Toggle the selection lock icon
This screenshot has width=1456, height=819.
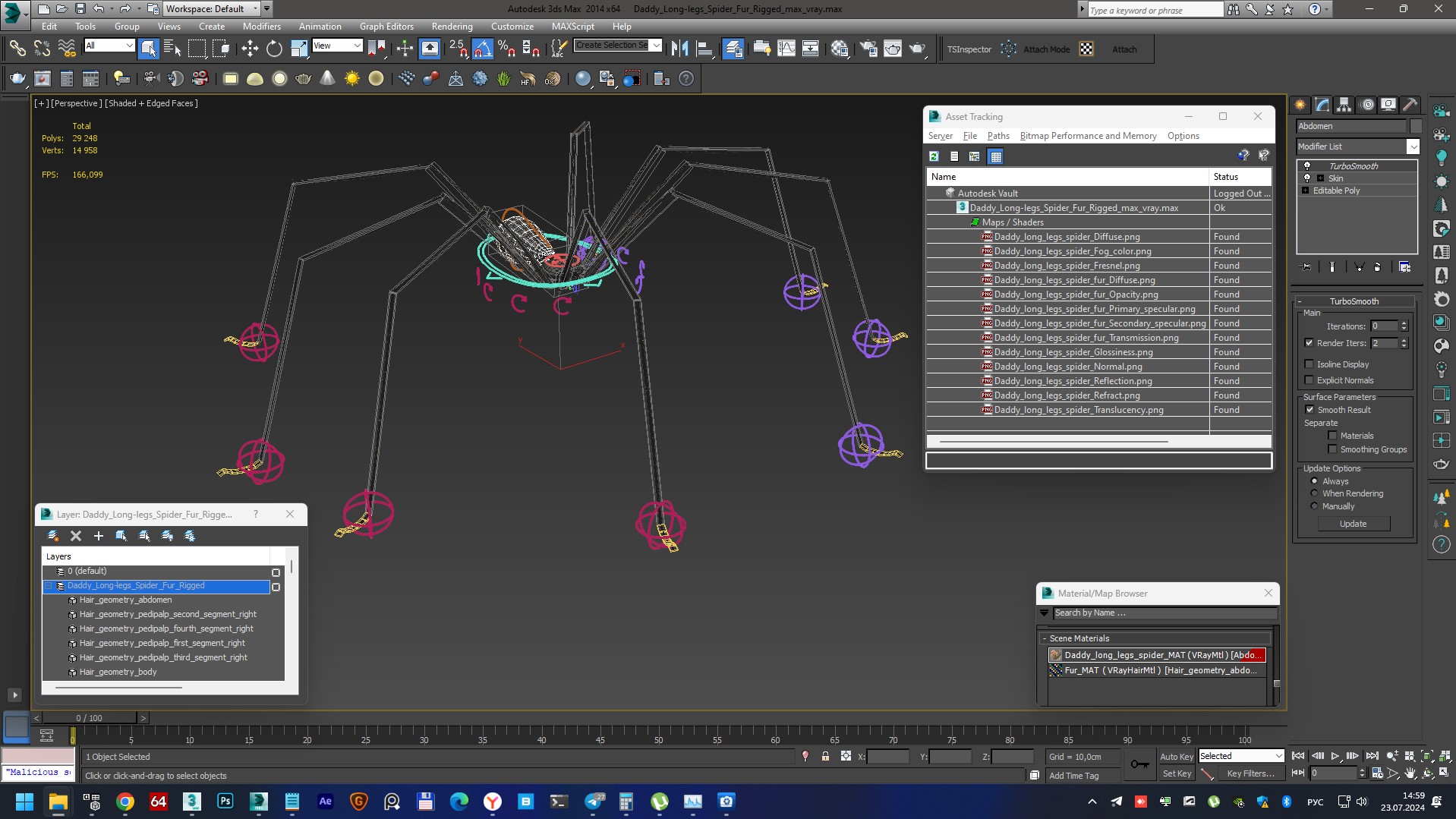825,757
